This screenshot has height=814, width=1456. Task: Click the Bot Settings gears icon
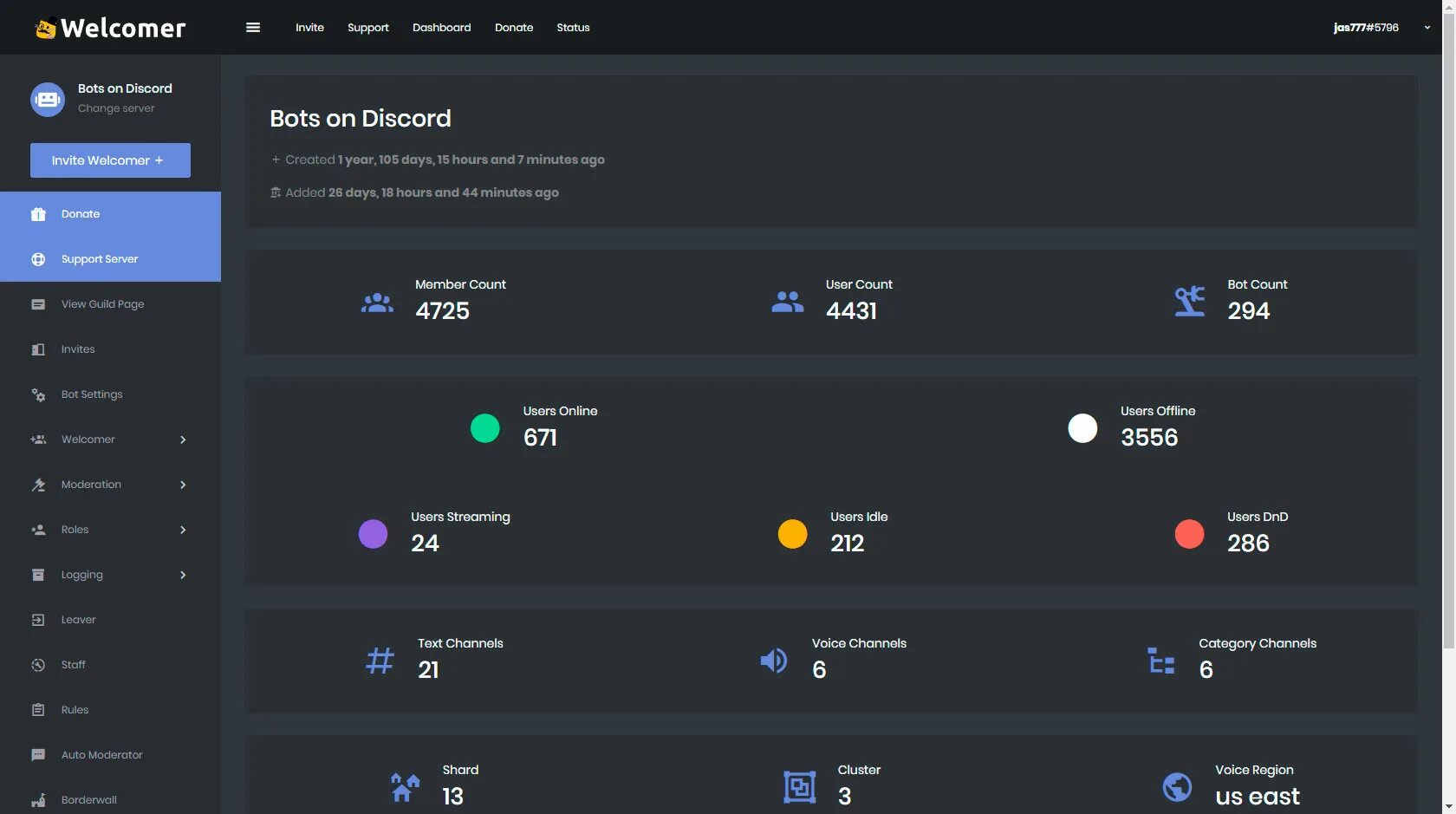pyautogui.click(x=38, y=394)
